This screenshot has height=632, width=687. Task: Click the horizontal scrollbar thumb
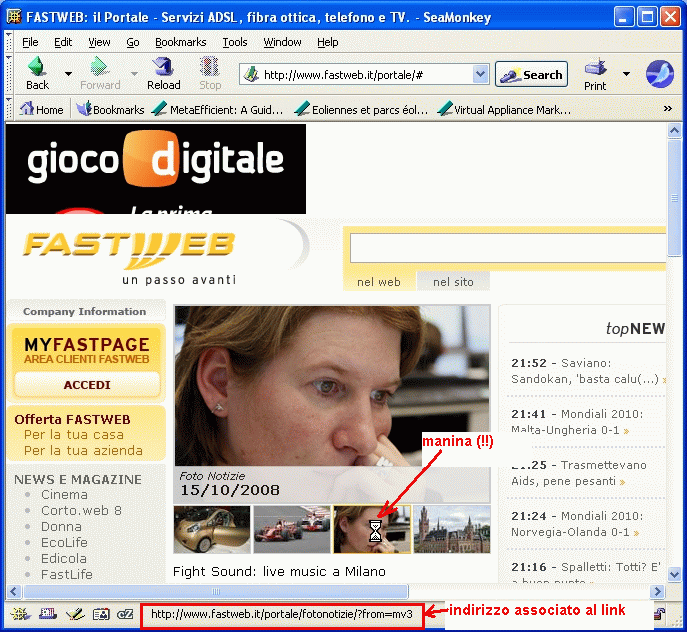pos(216,592)
